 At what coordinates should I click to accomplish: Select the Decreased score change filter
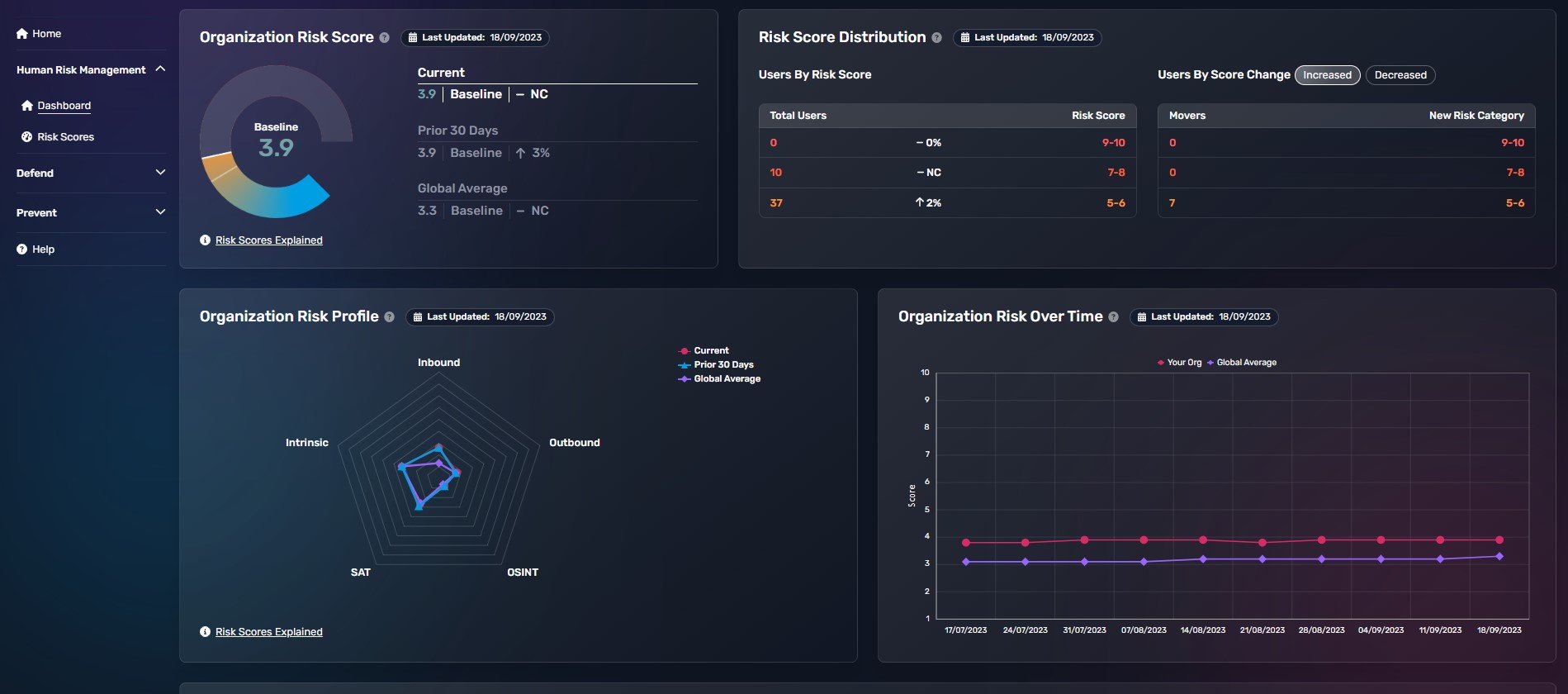(x=1400, y=75)
